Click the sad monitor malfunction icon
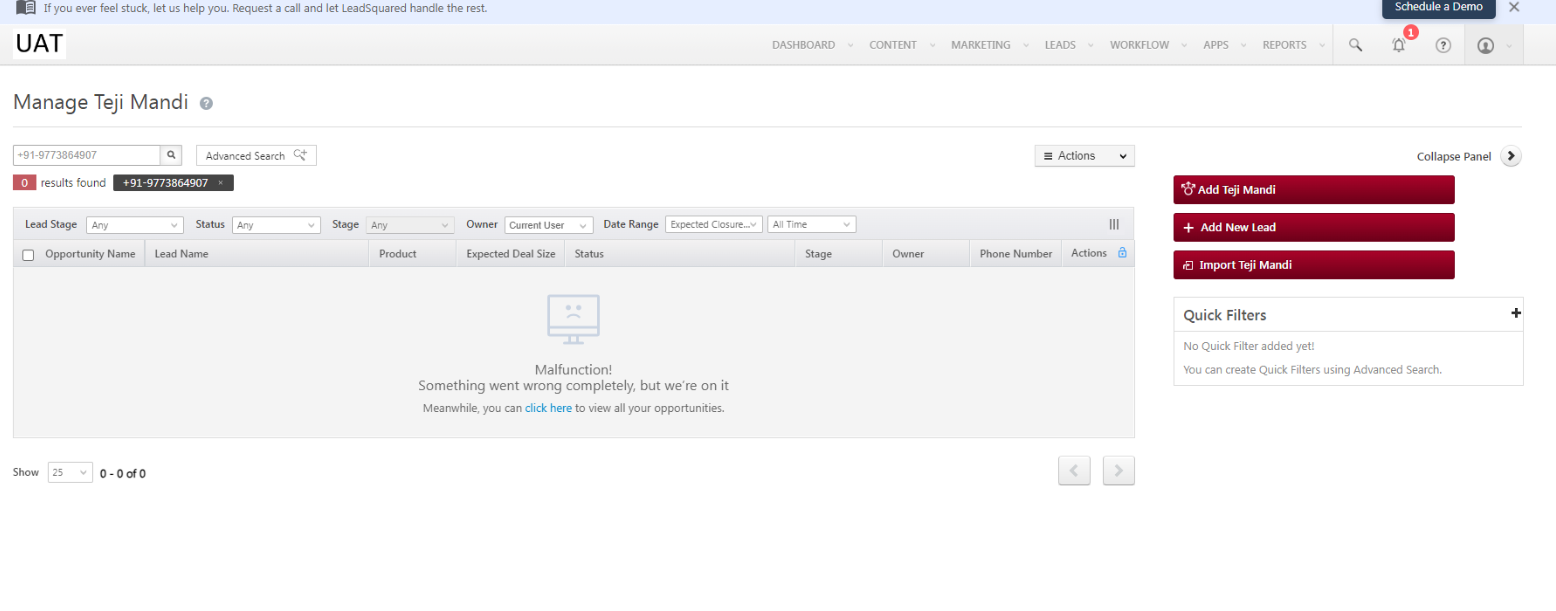The width and height of the screenshot is (1556, 611). click(573, 319)
